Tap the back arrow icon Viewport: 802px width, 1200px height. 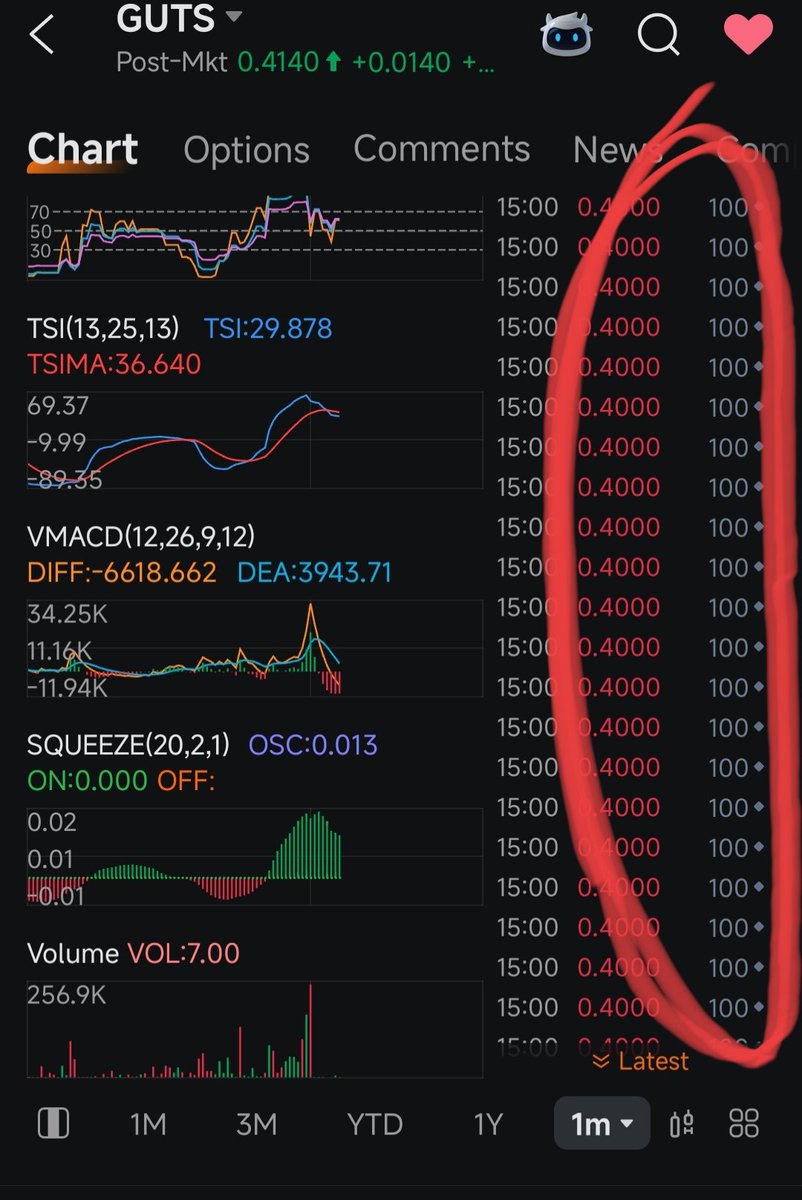pyautogui.click(x=41, y=35)
